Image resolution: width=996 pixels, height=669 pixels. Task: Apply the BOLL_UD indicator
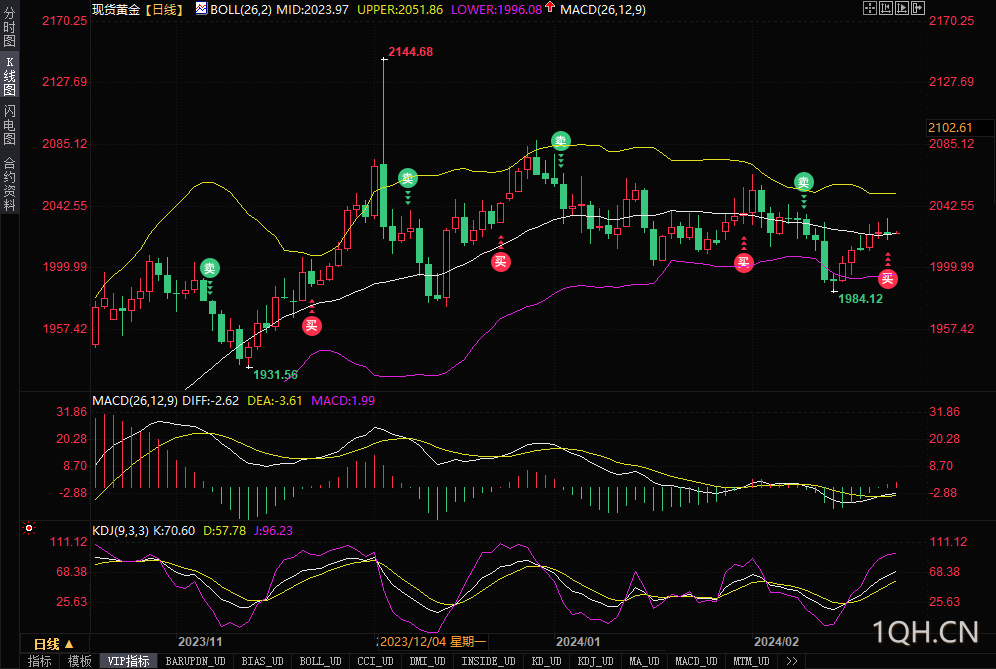click(x=320, y=661)
